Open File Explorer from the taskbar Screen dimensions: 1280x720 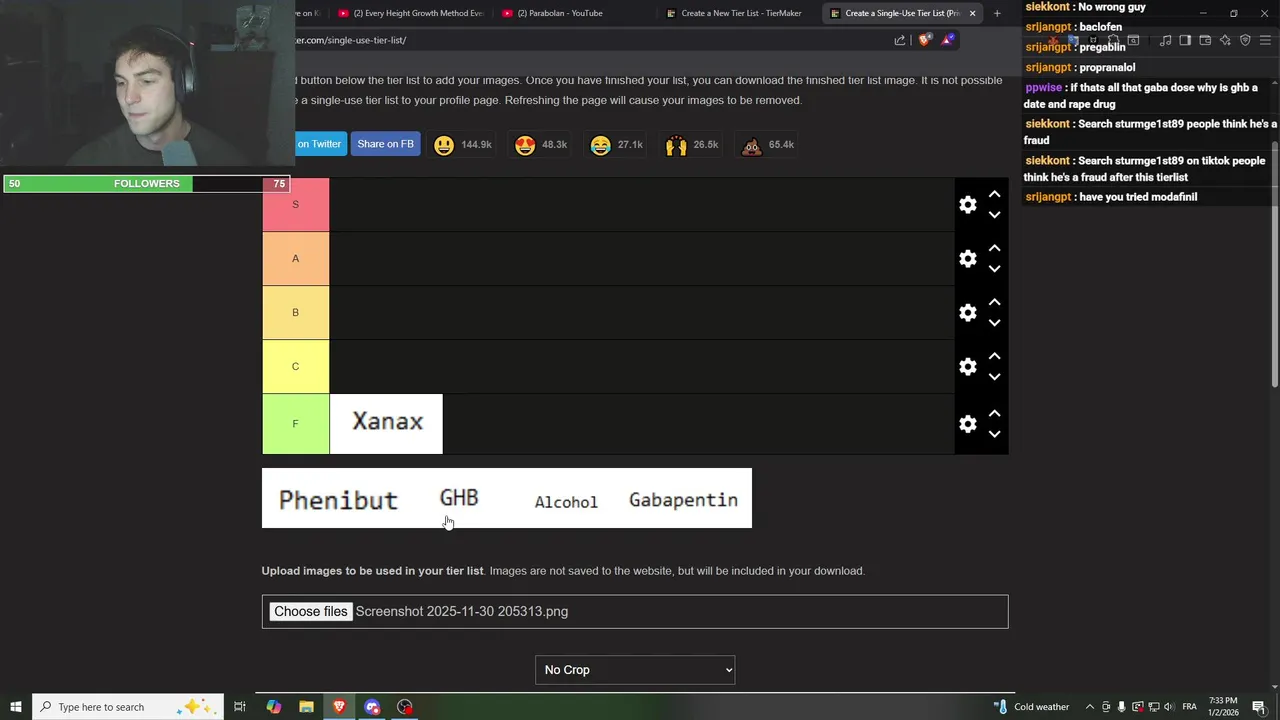pyautogui.click(x=306, y=707)
